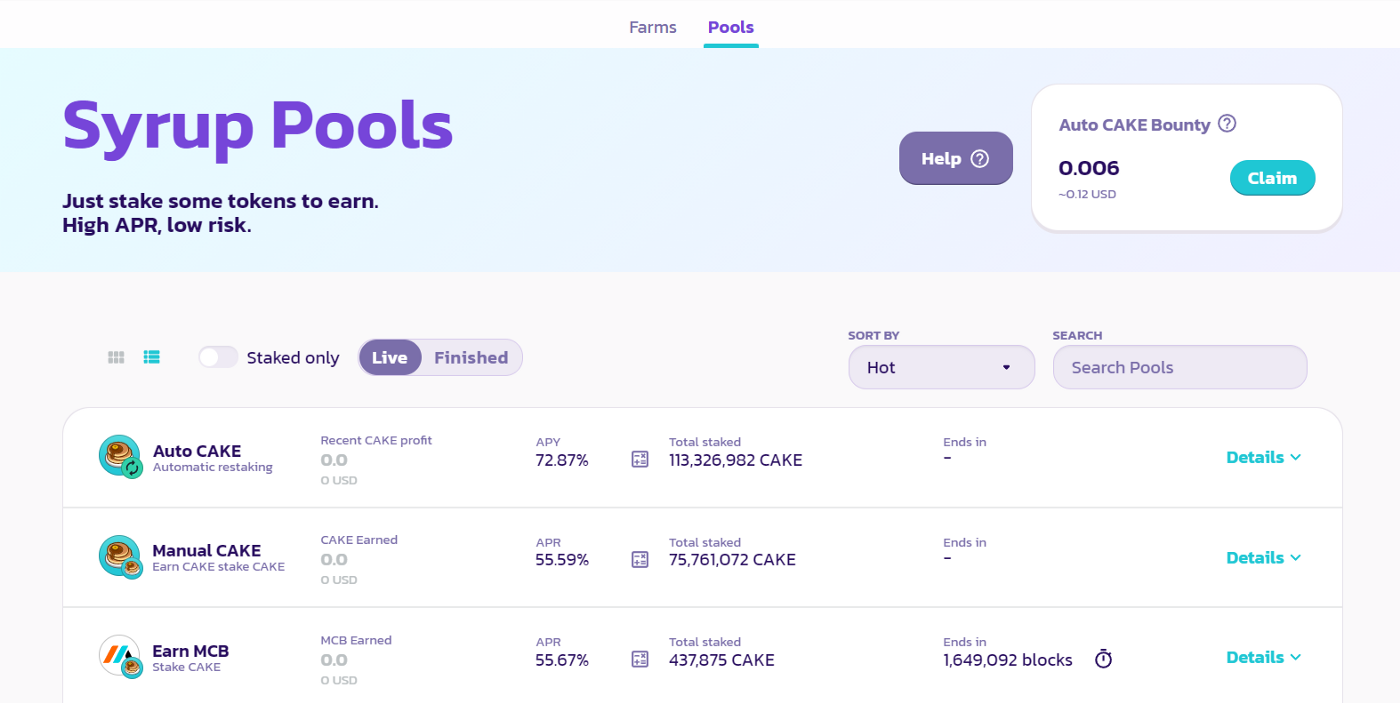1400x703 pixels.
Task: Click the Manual CAKE pool name
Action: click(x=206, y=550)
